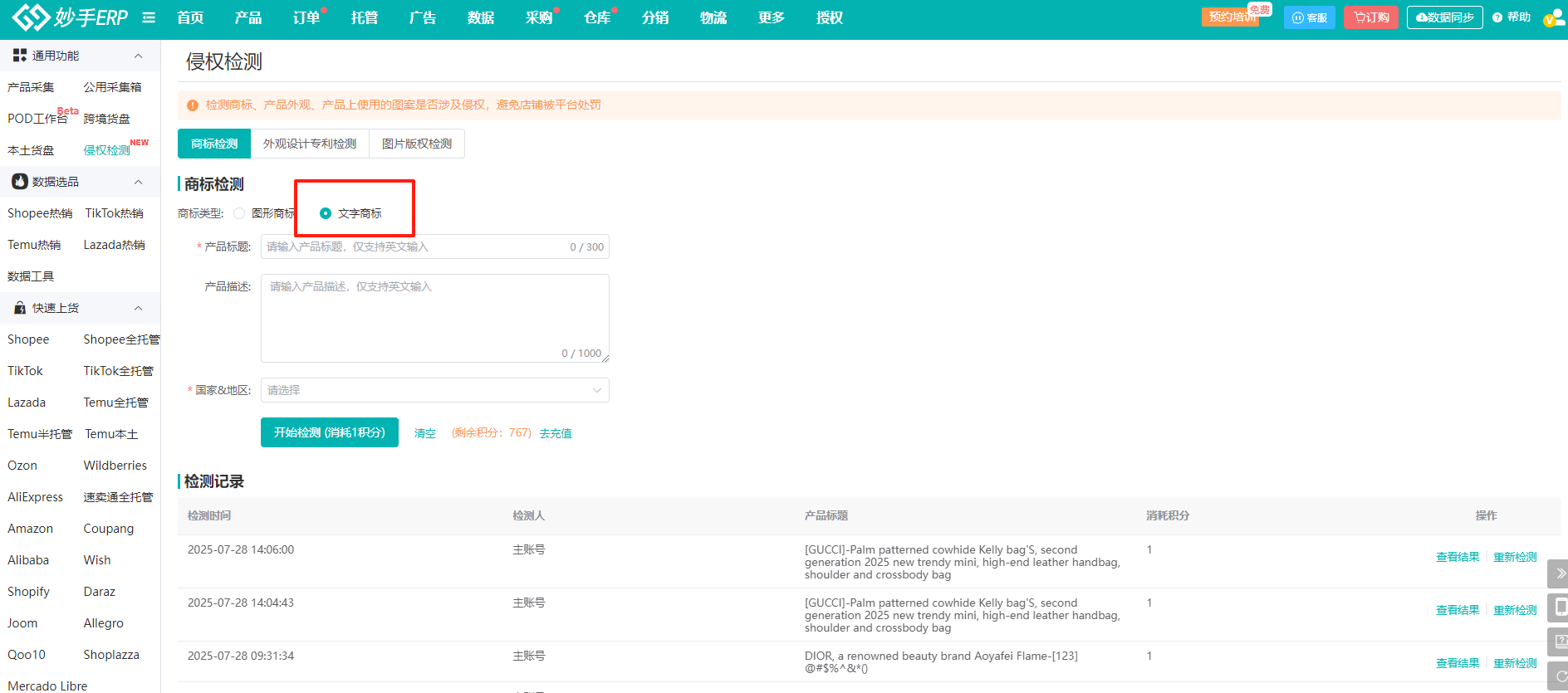Screen dimensions: 1568x693
Task: Switch to the 图片版权检测 tab
Action: (x=417, y=144)
